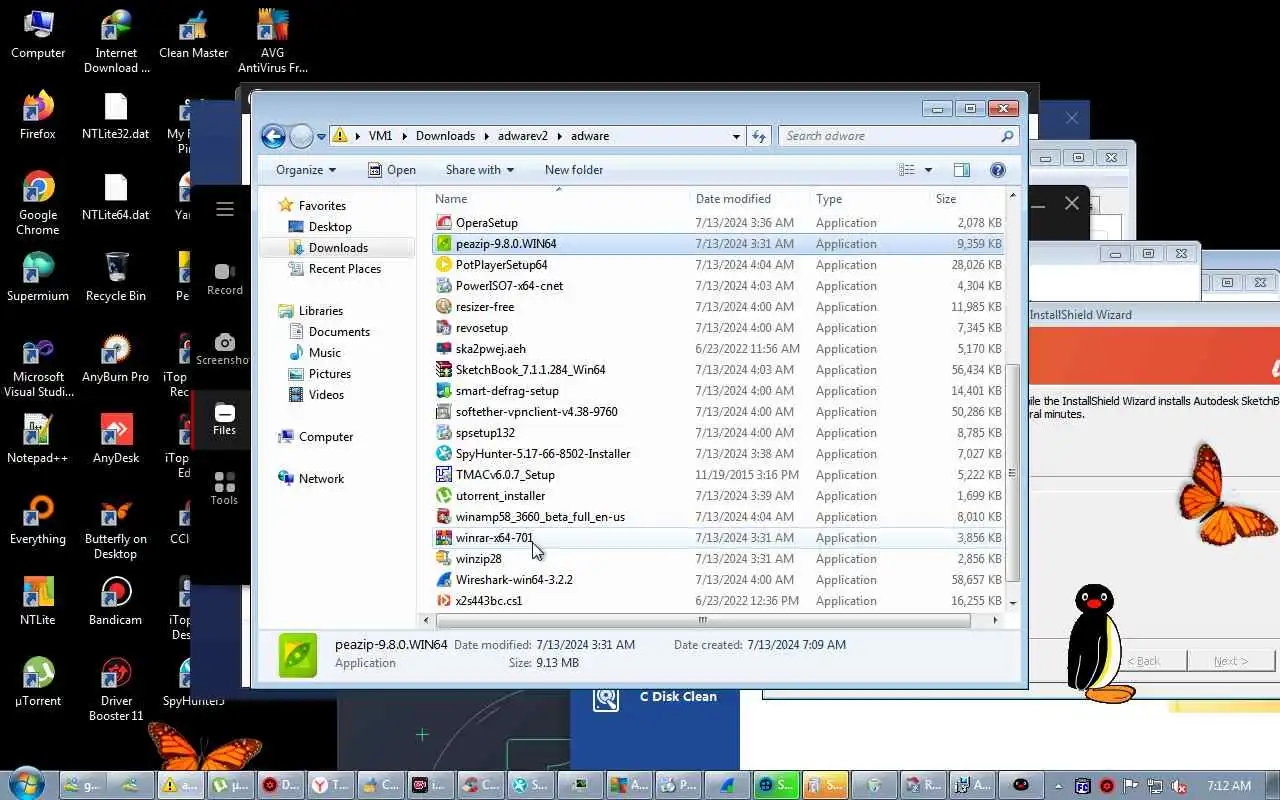Click the Explorer Back navigation button

[273, 136]
